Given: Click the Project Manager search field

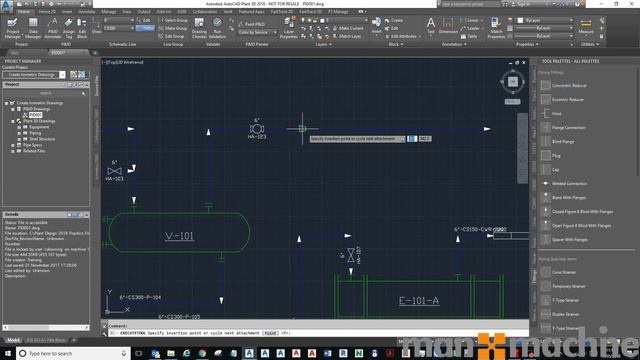Looking at the screenshot, I should [46, 93].
